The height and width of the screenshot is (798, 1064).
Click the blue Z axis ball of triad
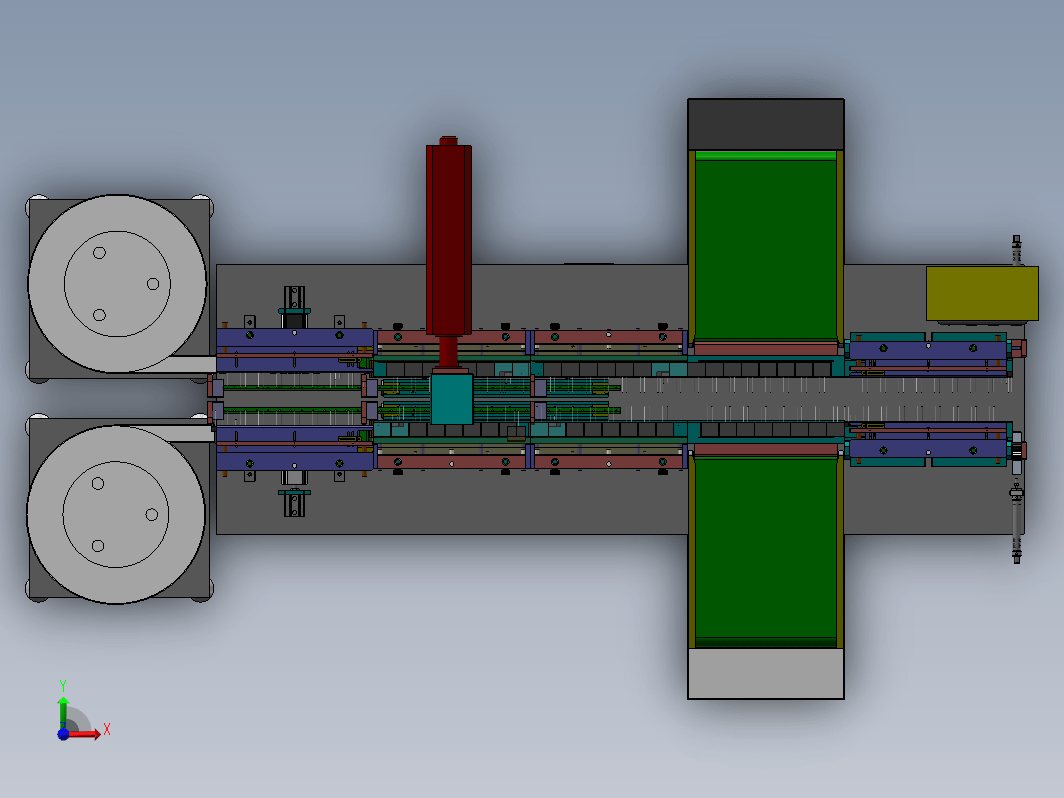coord(63,734)
